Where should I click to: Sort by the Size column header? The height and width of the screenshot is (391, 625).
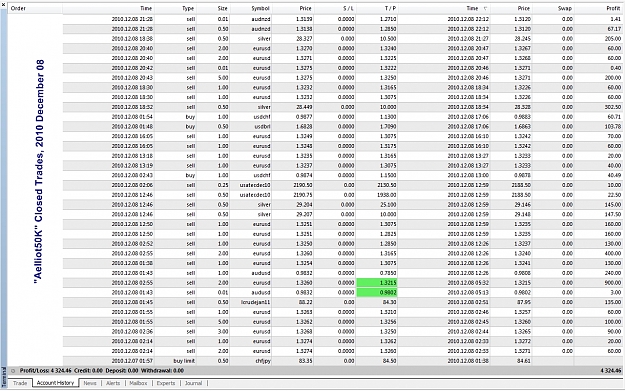[x=213, y=8]
